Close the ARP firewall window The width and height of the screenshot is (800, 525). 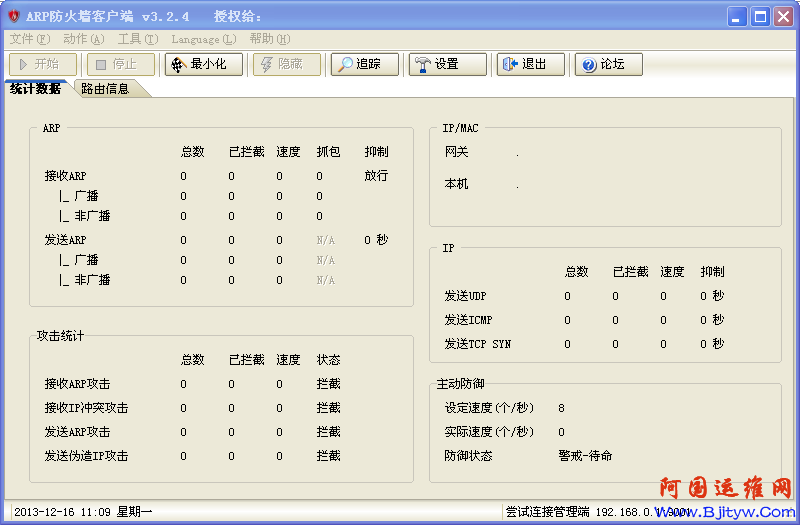click(x=782, y=16)
